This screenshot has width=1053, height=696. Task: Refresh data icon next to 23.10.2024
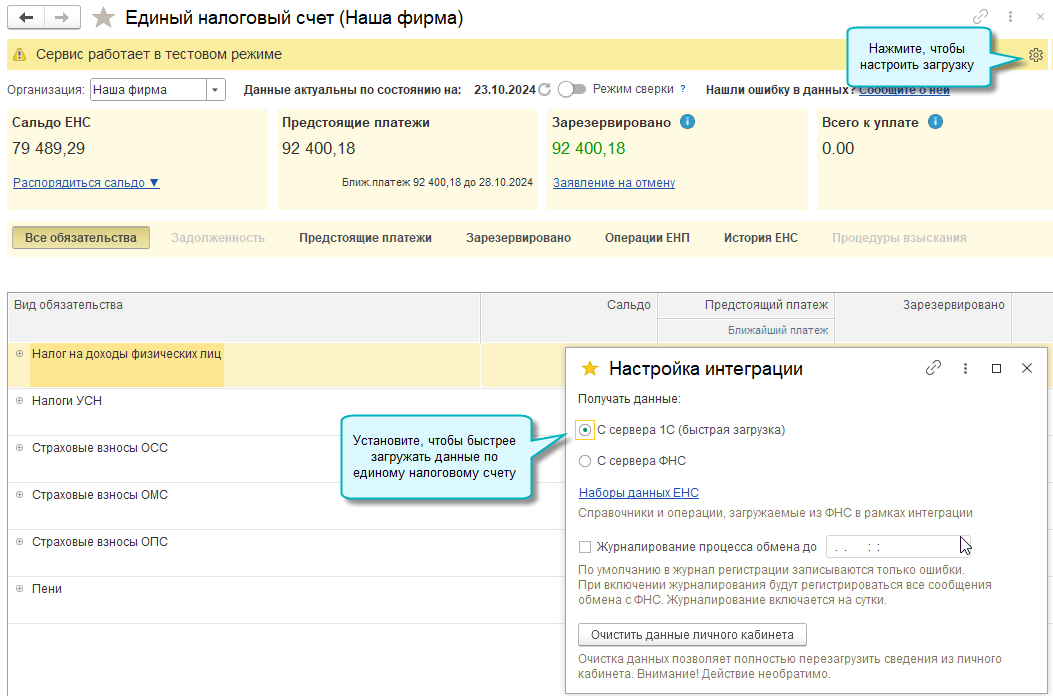click(545, 89)
